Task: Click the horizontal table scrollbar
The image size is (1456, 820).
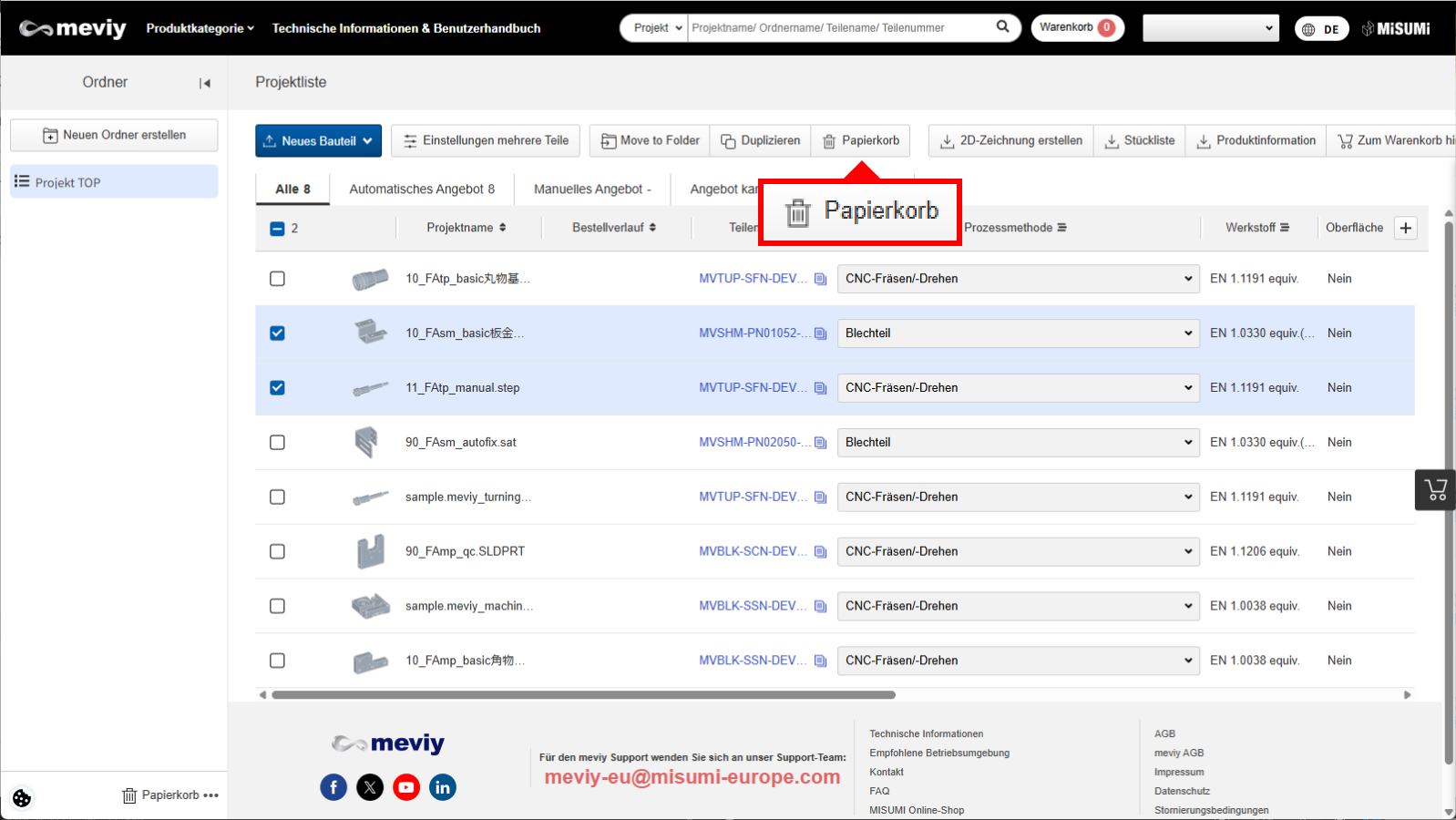Action: [583, 695]
